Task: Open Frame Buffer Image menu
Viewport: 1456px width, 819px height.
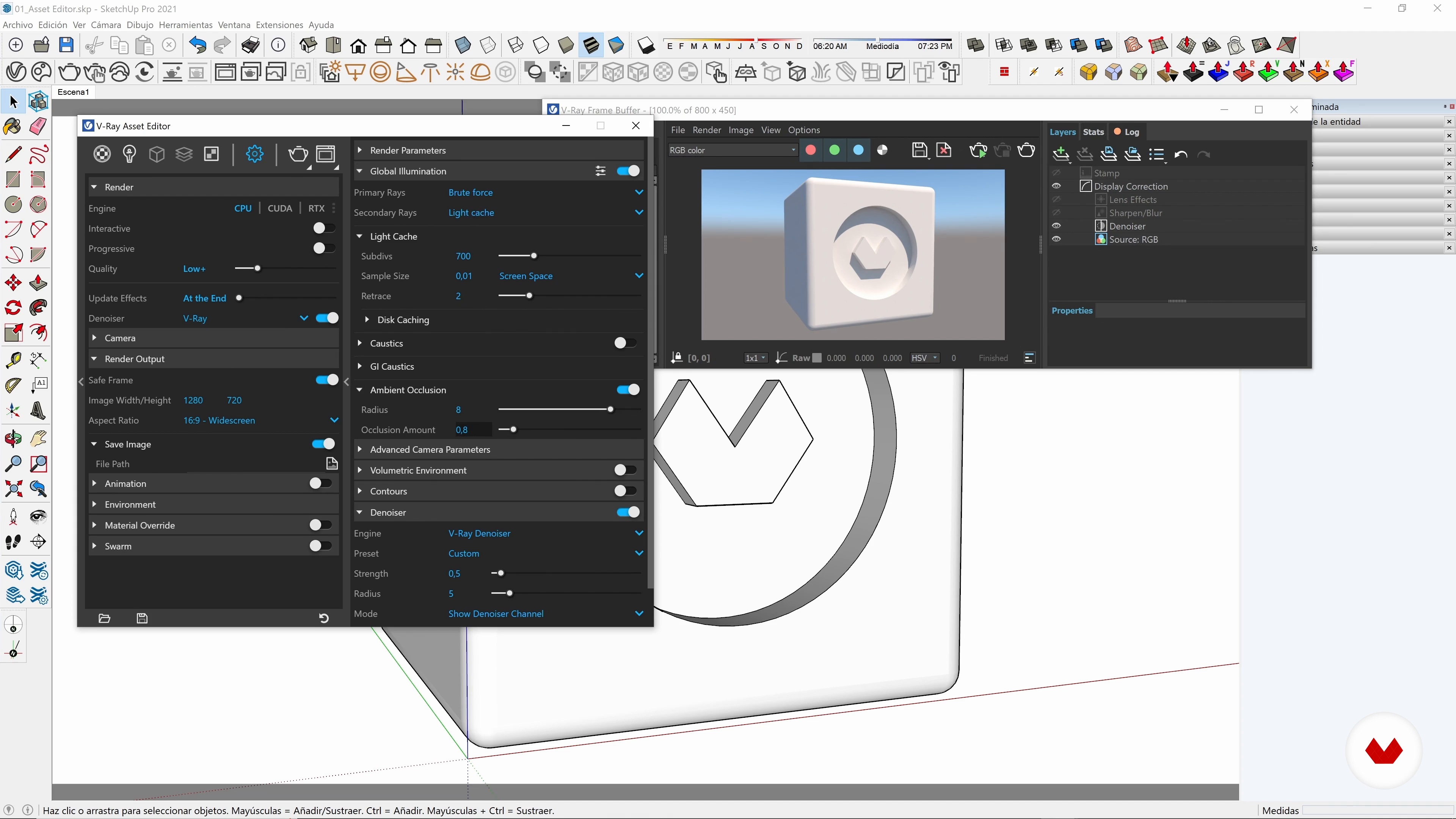Action: click(x=741, y=130)
